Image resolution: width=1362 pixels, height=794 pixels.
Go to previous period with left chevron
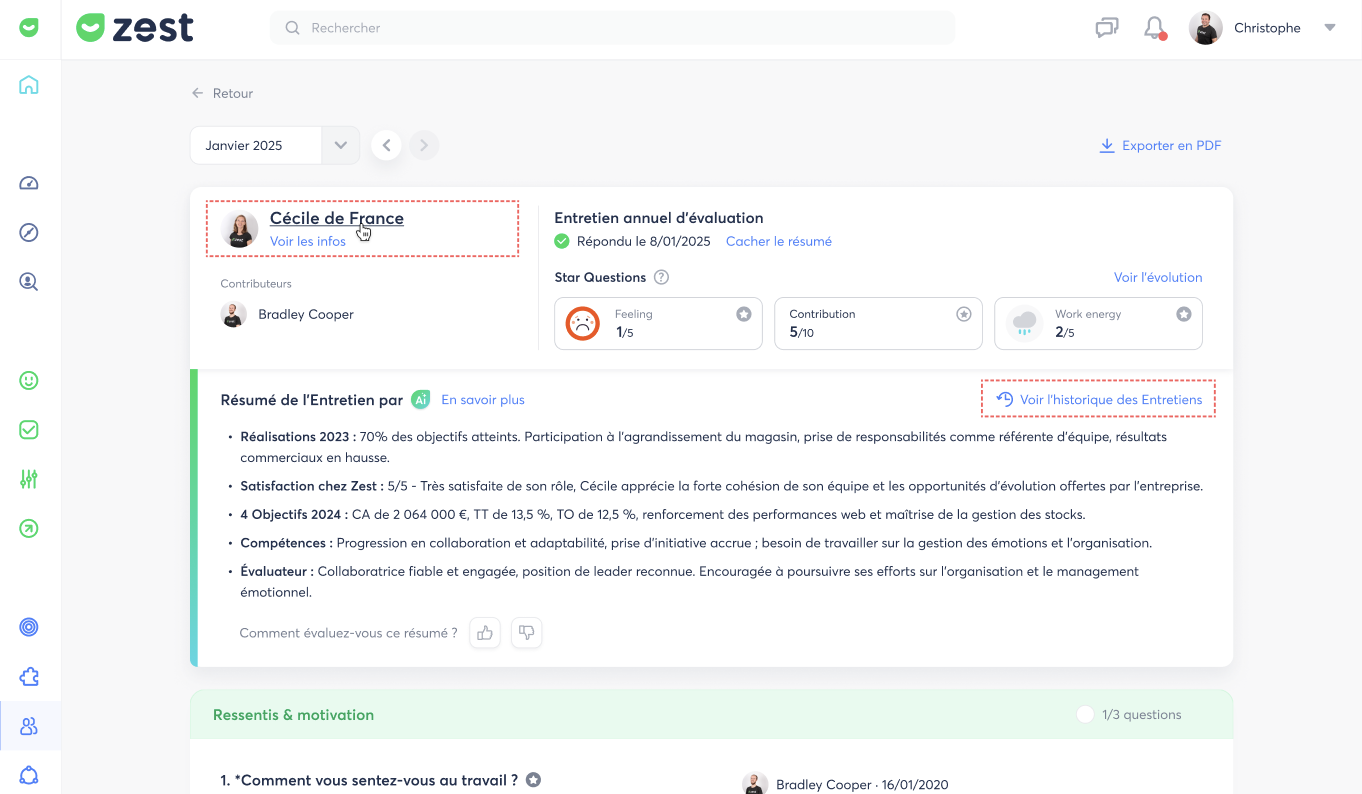tap(387, 145)
